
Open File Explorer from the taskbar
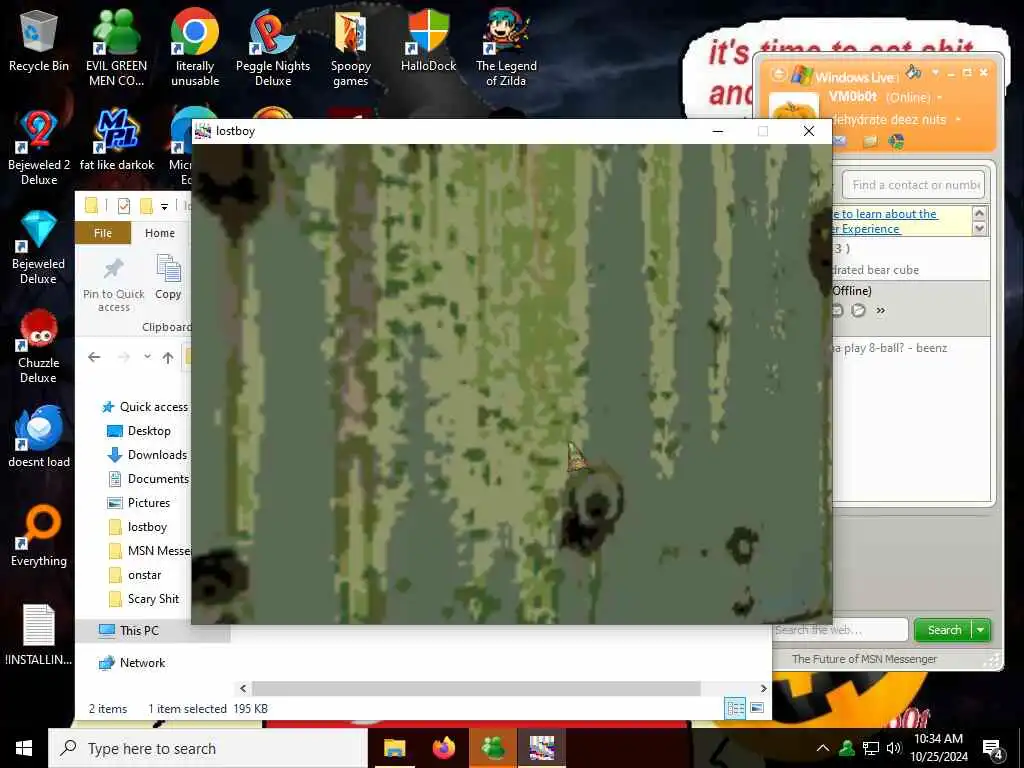pyautogui.click(x=394, y=748)
